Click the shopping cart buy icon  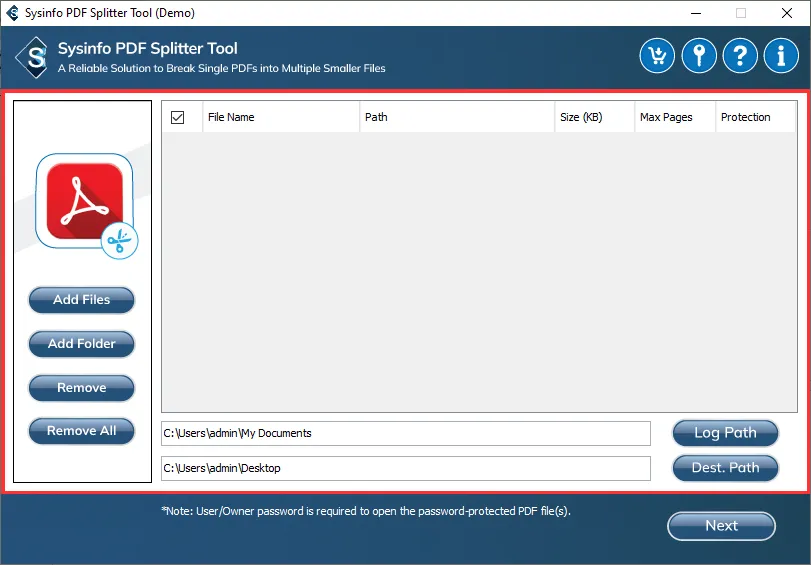(x=657, y=56)
